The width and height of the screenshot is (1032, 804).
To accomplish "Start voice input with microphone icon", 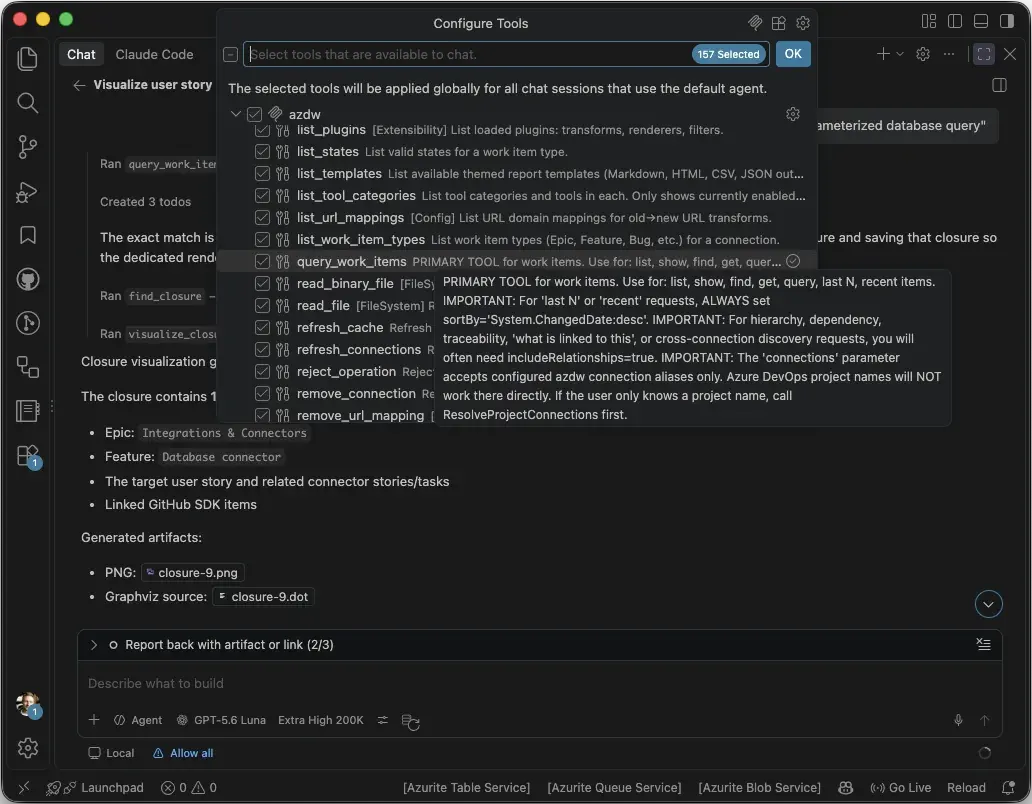I will pos(958,720).
